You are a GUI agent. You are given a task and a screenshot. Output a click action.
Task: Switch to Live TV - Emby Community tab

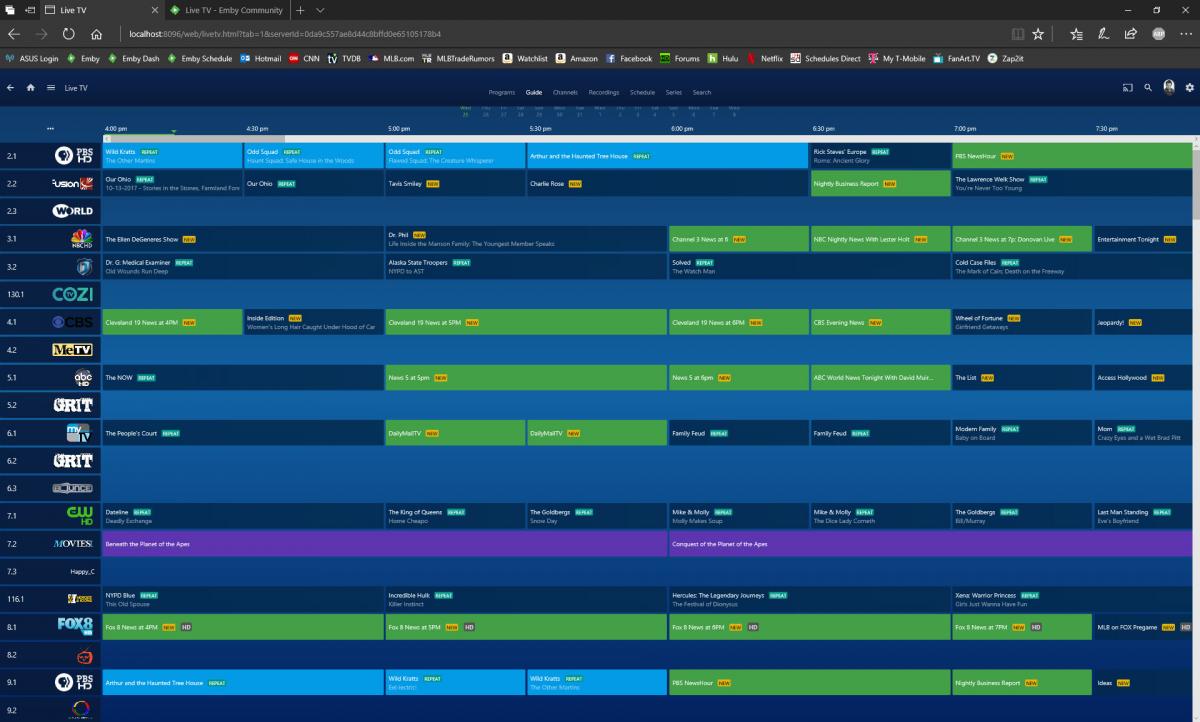(225, 9)
